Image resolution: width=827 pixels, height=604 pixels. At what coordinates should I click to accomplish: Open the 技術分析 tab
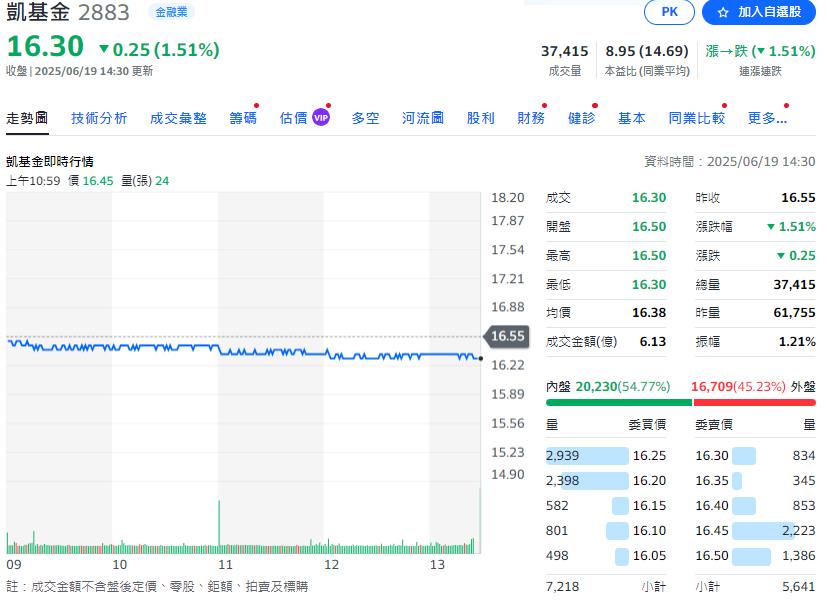click(99, 118)
